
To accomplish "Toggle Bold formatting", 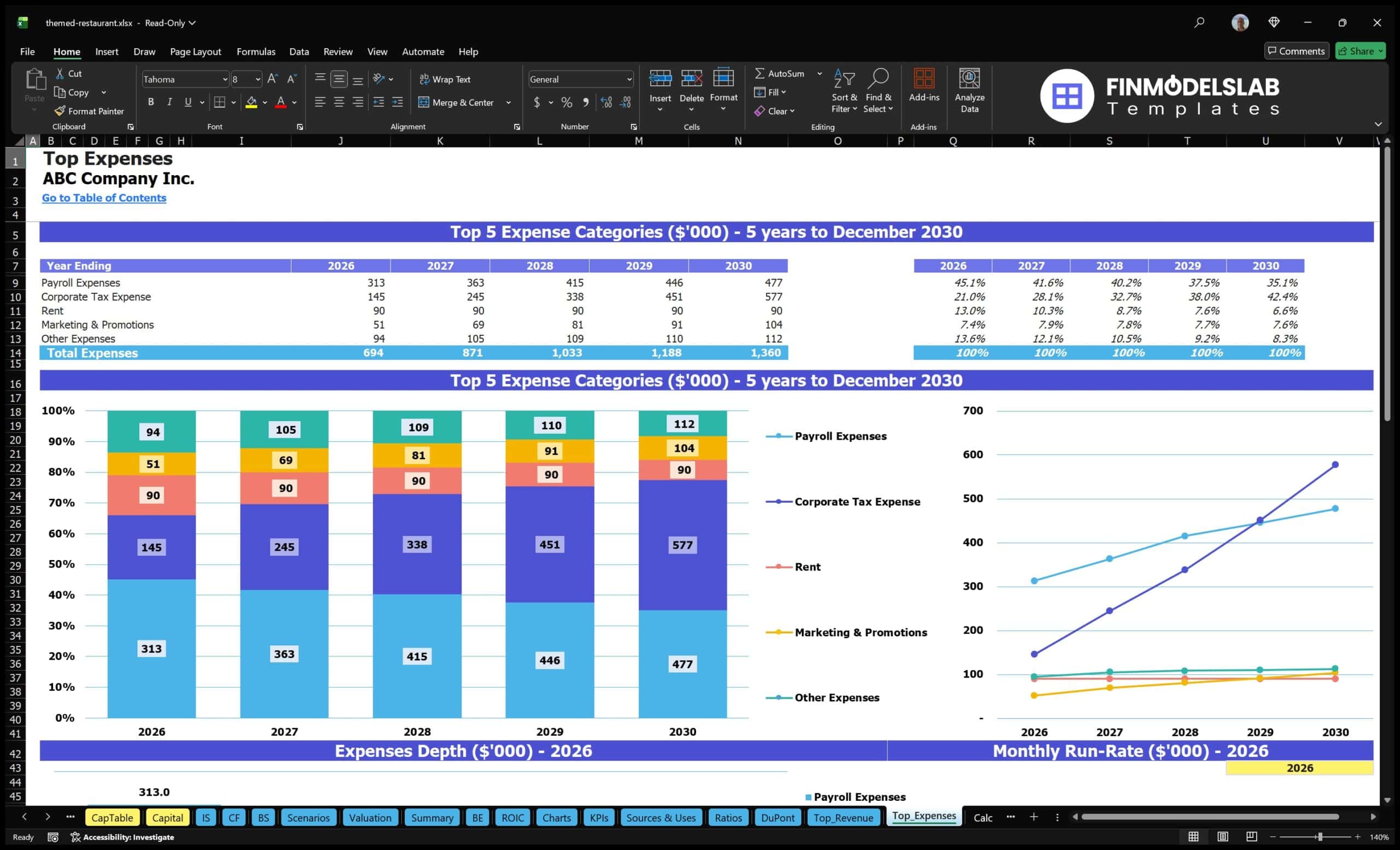I will pyautogui.click(x=150, y=102).
